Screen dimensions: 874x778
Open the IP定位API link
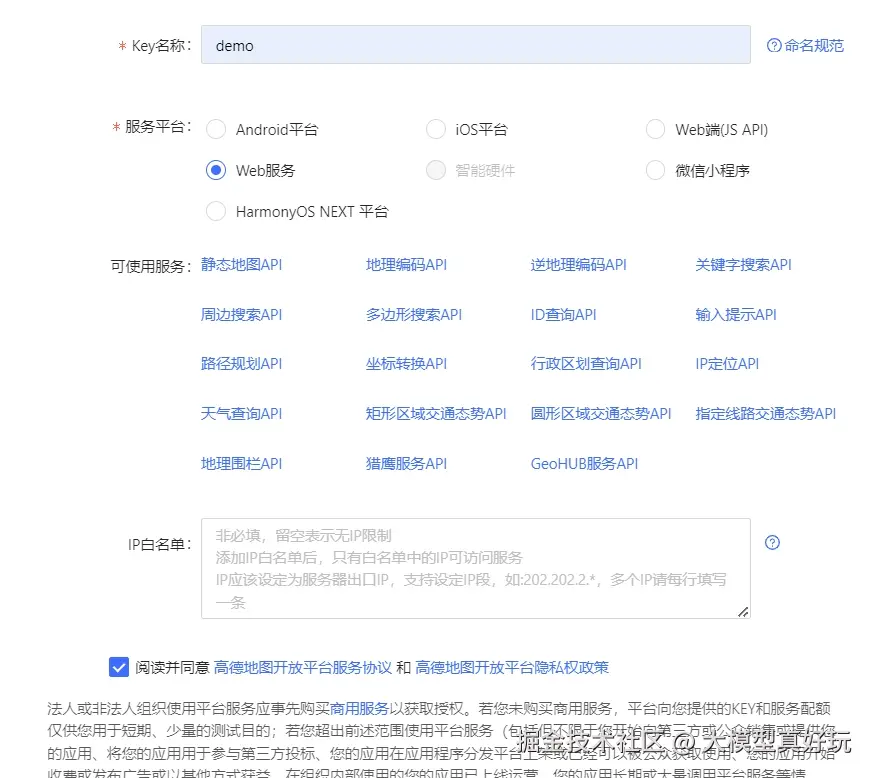point(727,364)
